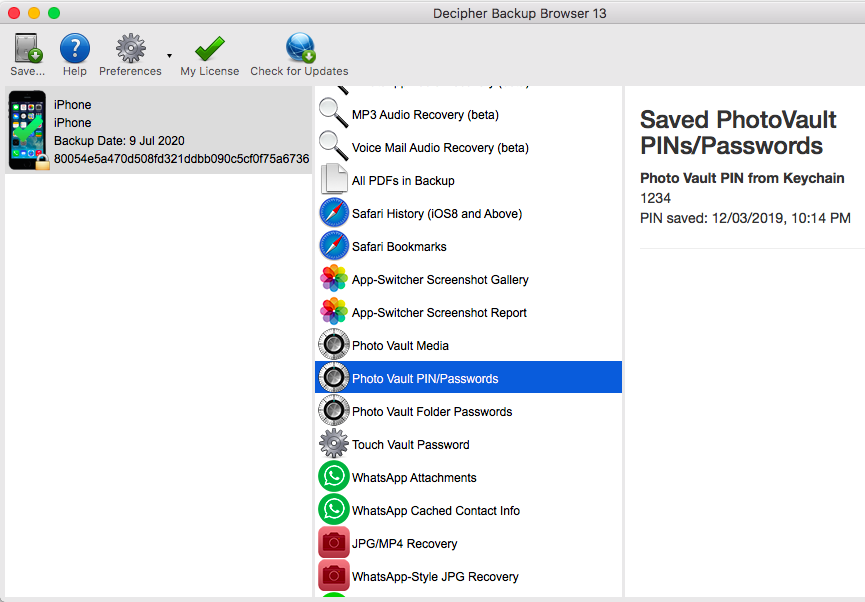
Task: Click Saved PhotoVault PINs/Passwords title
Action: [x=738, y=132]
